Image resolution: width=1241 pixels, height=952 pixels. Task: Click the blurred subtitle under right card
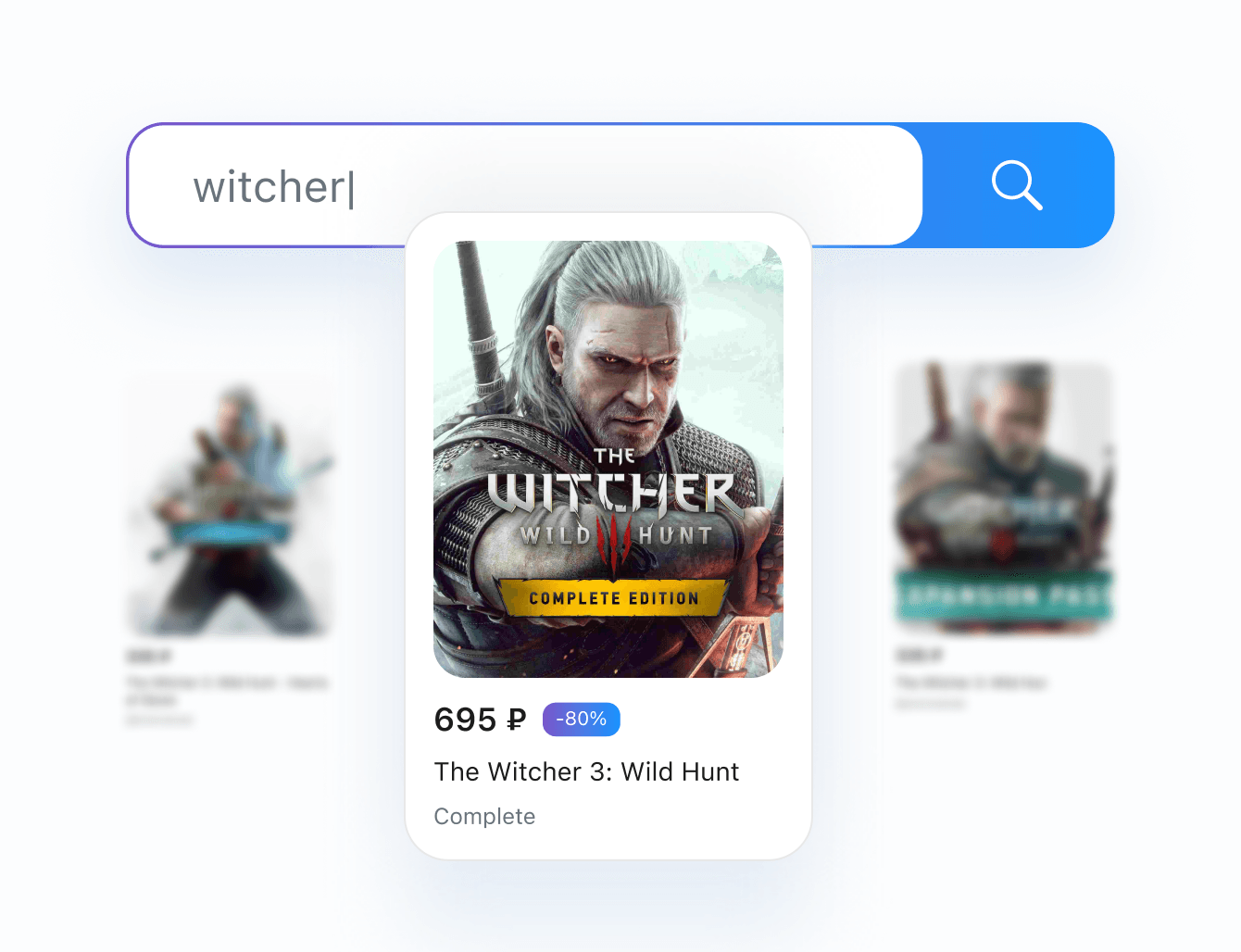930,705
